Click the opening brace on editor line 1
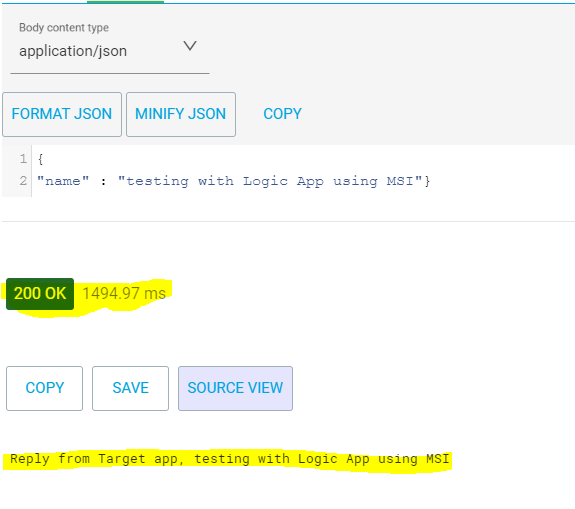The height and width of the screenshot is (509, 575). coord(40,159)
